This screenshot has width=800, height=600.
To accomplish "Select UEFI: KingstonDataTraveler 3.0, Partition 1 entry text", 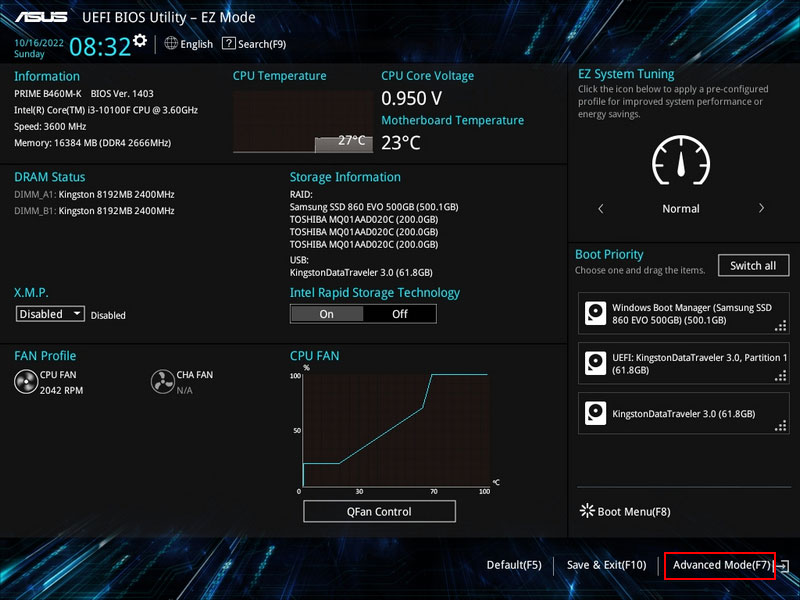I will (x=699, y=364).
